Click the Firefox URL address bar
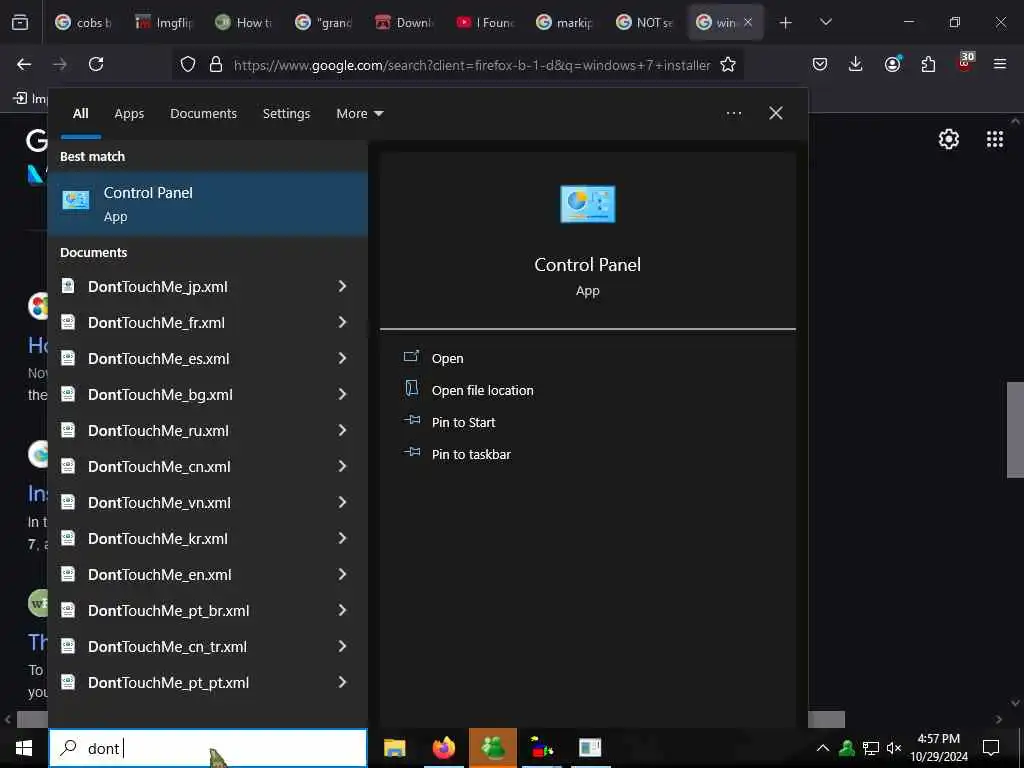The height and width of the screenshot is (768, 1024). tap(472, 65)
